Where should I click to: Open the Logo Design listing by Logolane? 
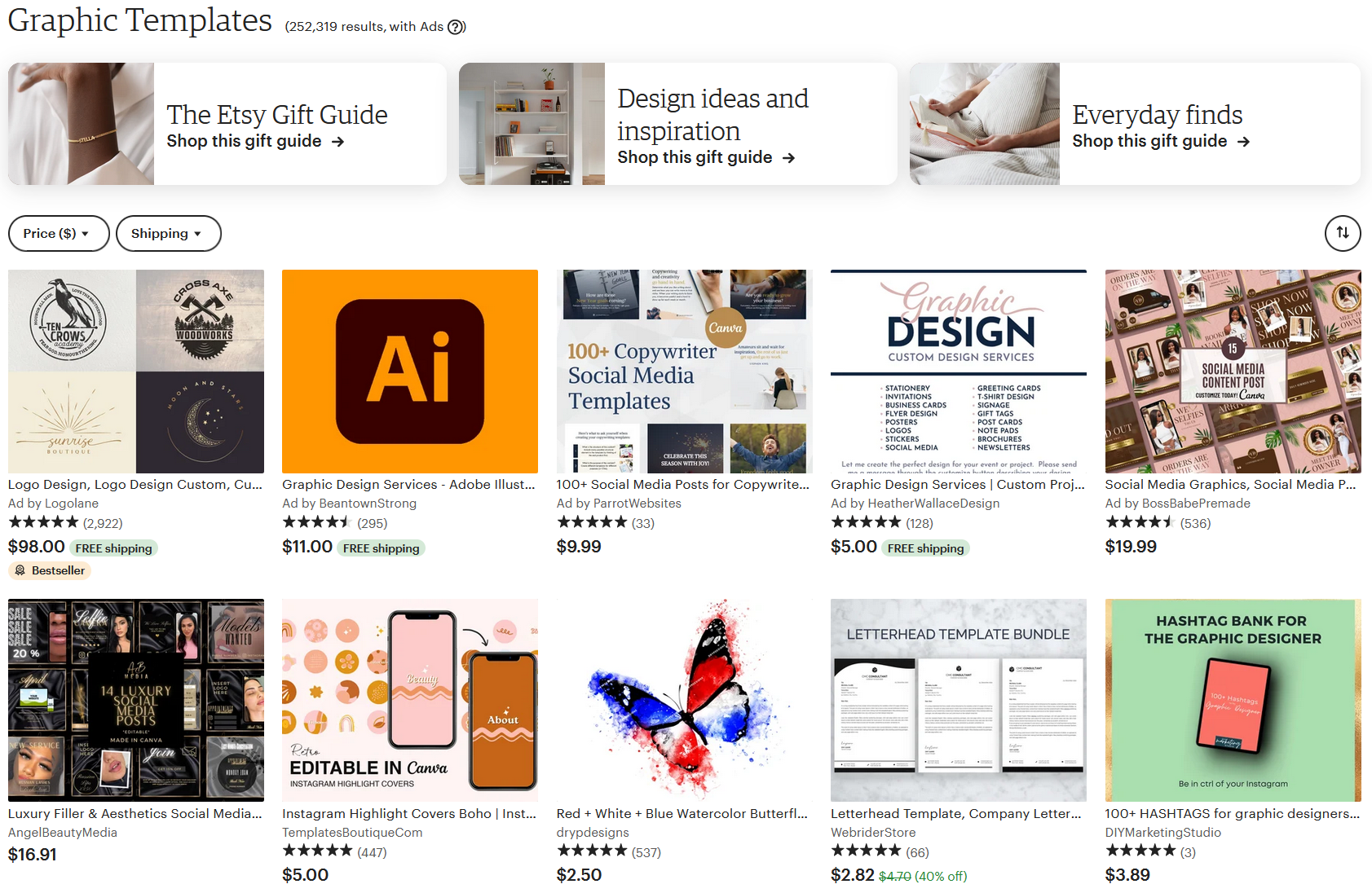click(135, 371)
